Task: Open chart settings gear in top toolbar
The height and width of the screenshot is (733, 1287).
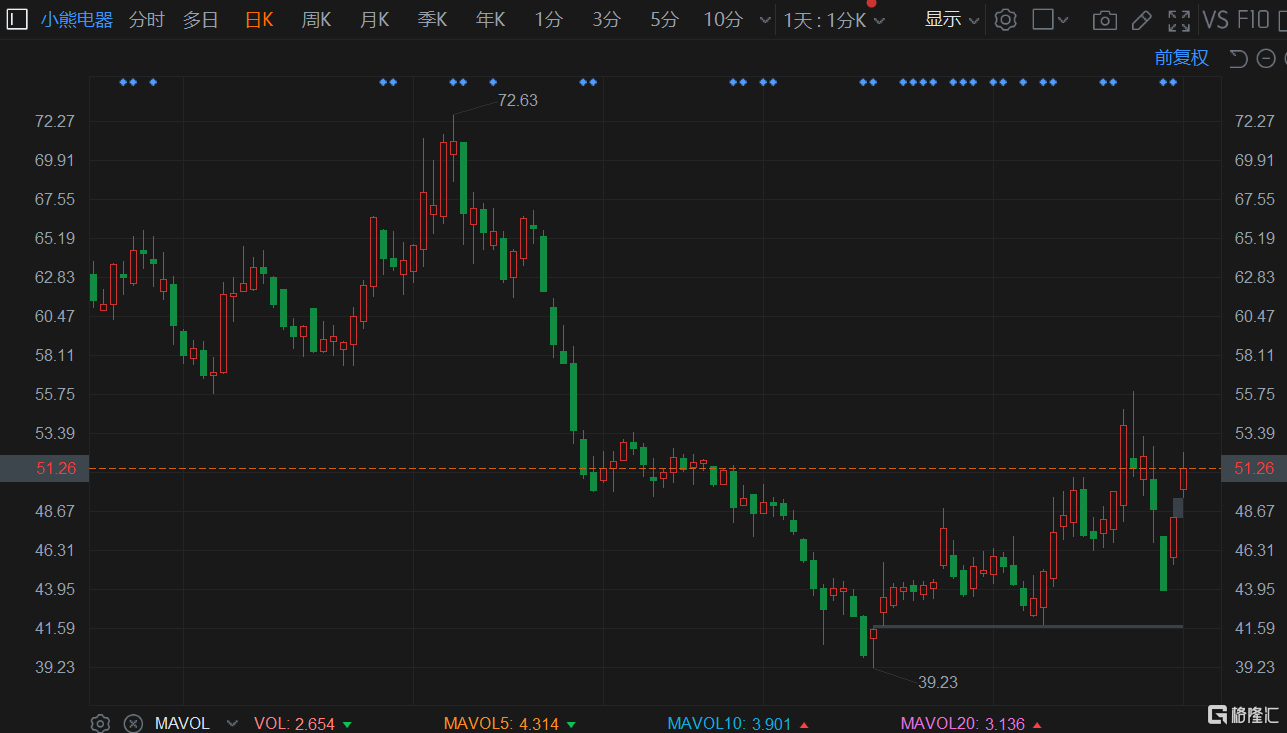Action: (1006, 20)
